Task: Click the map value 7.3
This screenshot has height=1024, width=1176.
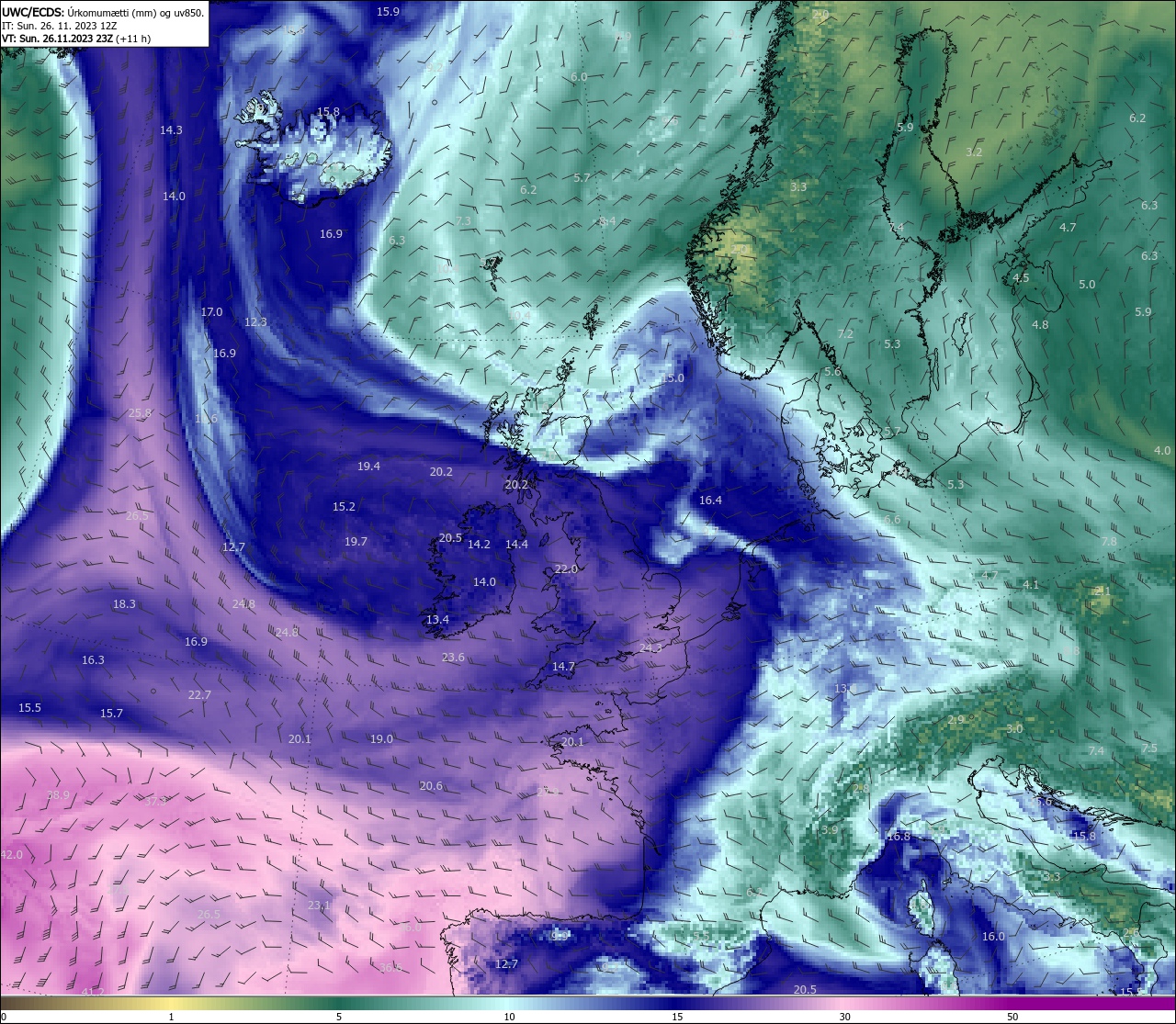Action: [463, 221]
